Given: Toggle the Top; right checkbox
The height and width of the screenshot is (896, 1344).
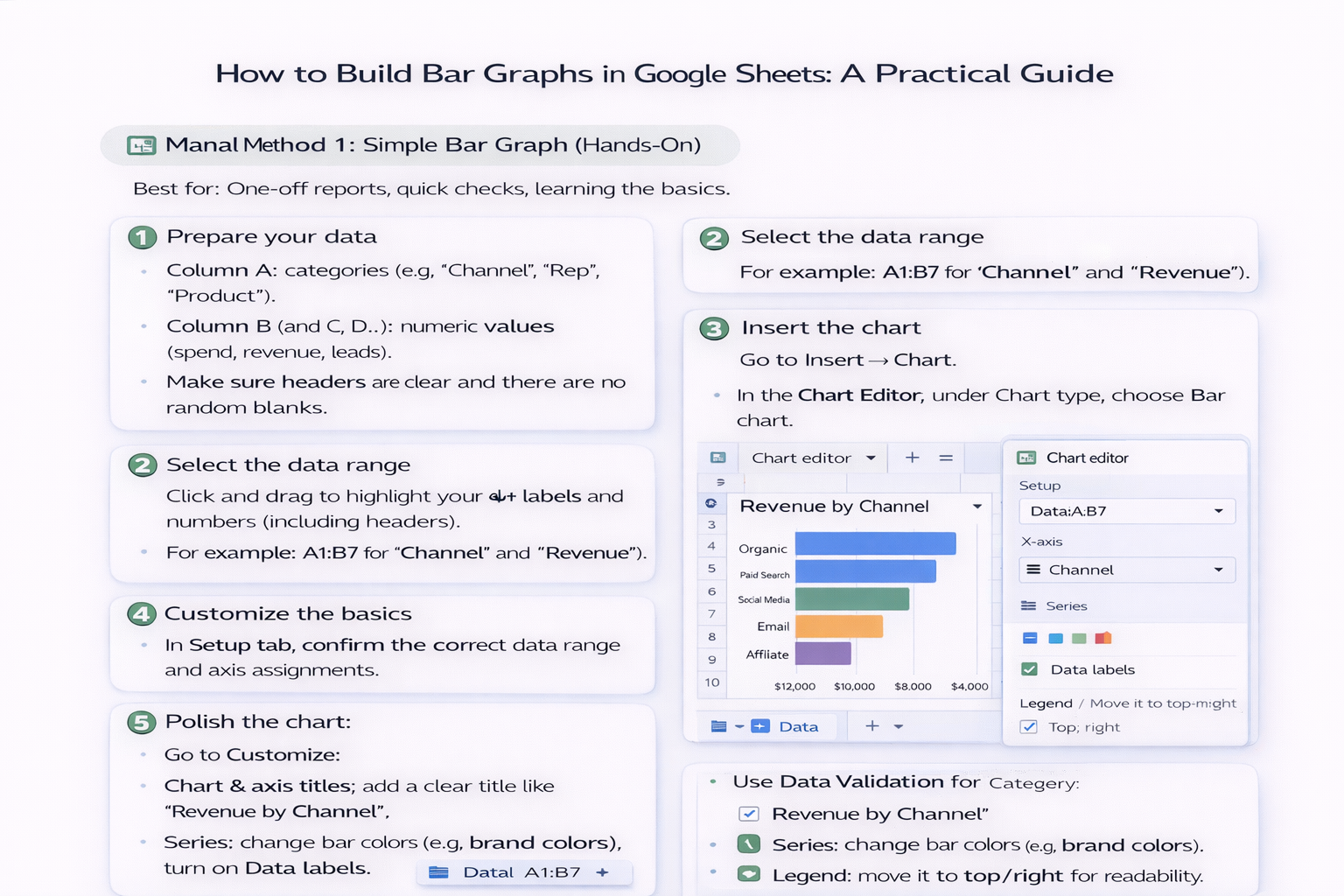Looking at the screenshot, I should (x=1029, y=727).
